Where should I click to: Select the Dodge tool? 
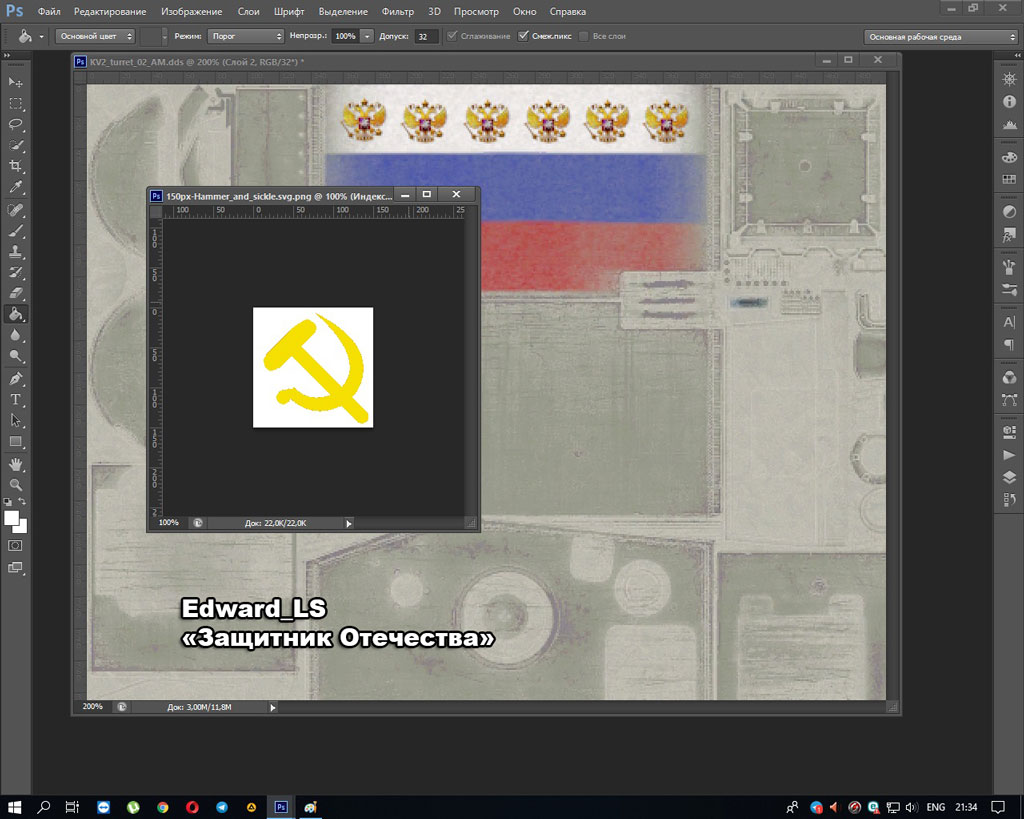coord(16,356)
